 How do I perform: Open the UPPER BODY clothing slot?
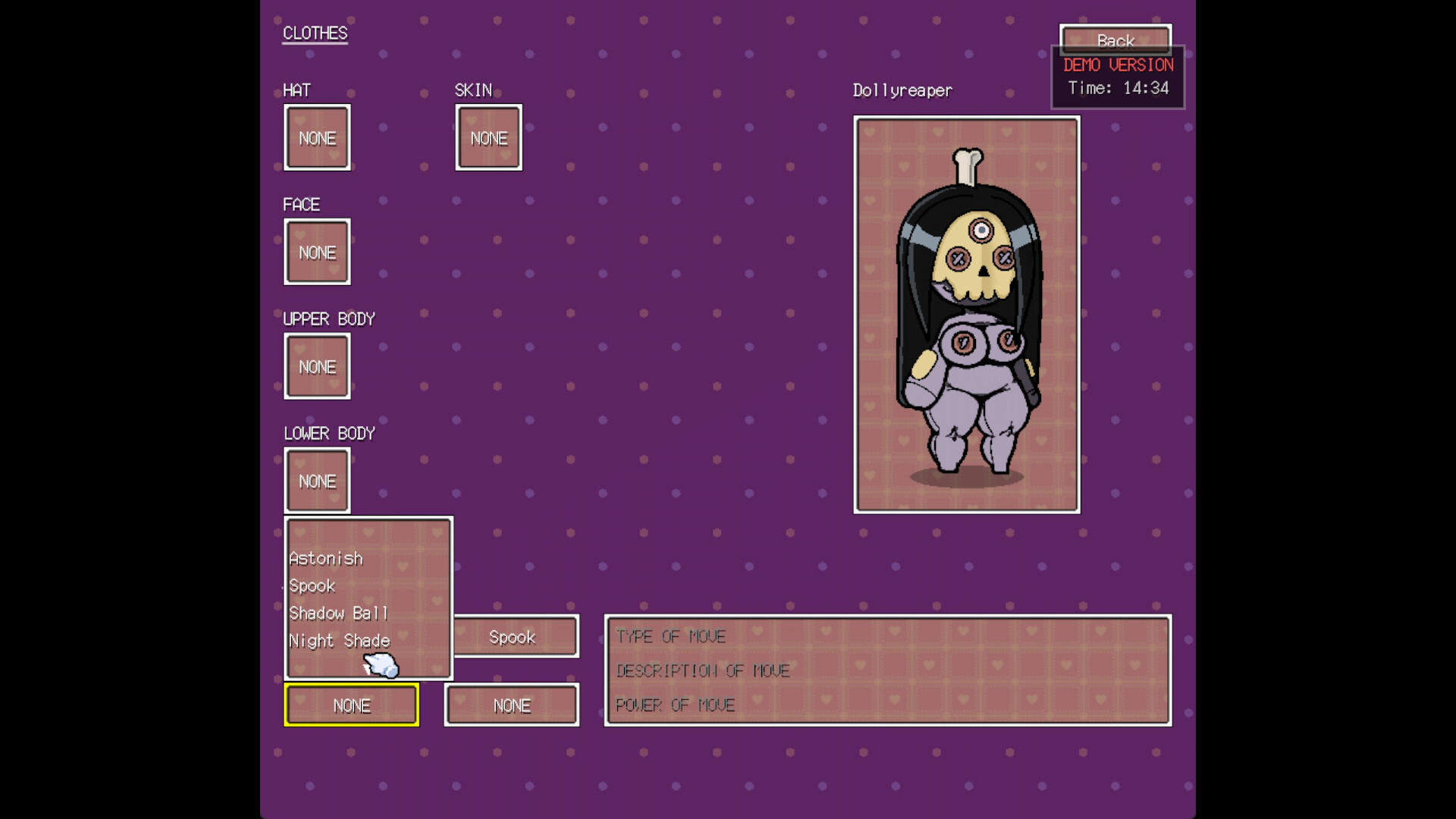[317, 366]
